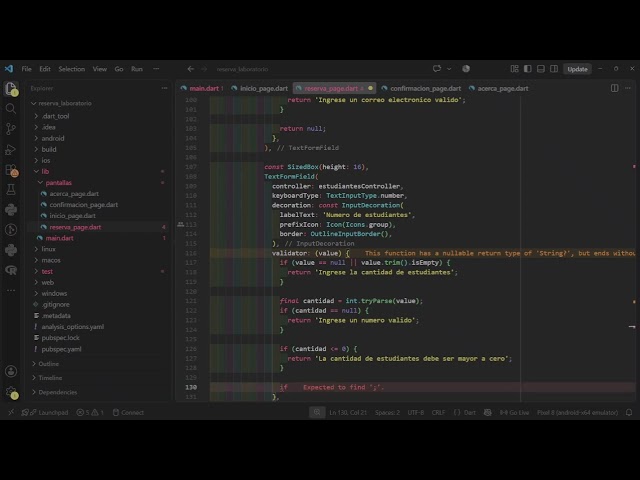The height and width of the screenshot is (480, 640).
Task: Expand the Timeline section
Action: pos(50,378)
